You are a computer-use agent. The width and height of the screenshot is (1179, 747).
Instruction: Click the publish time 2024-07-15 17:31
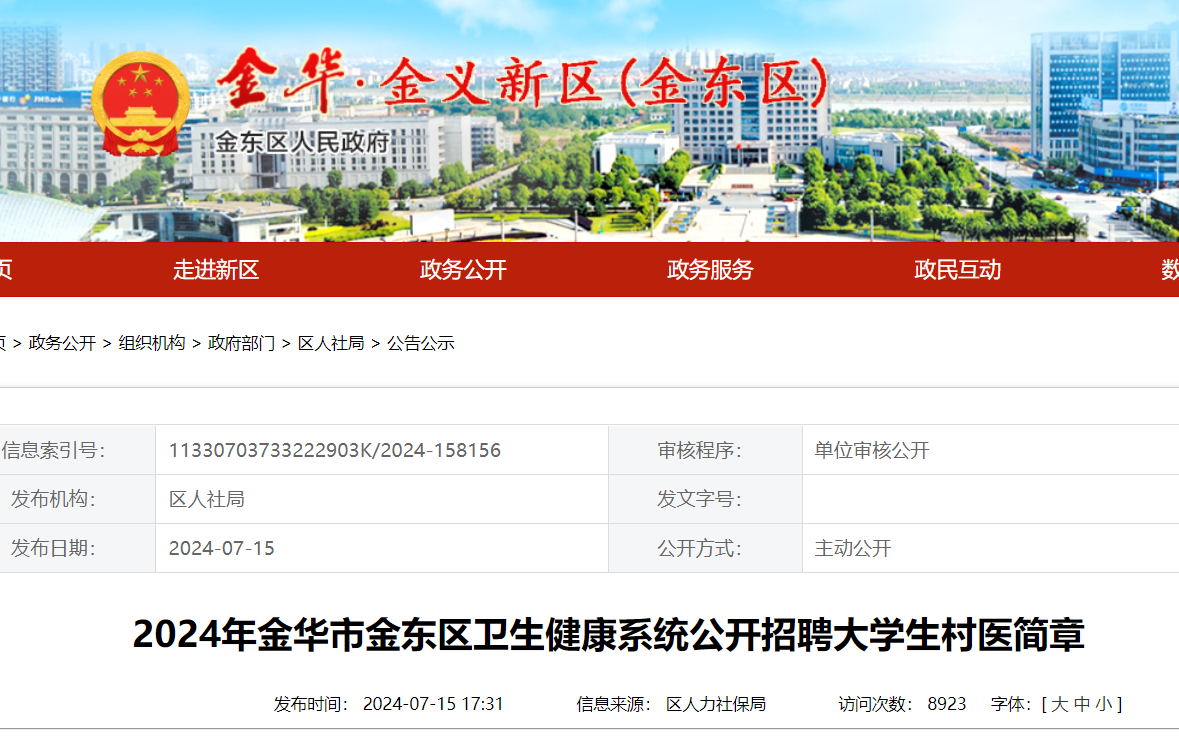pos(433,704)
